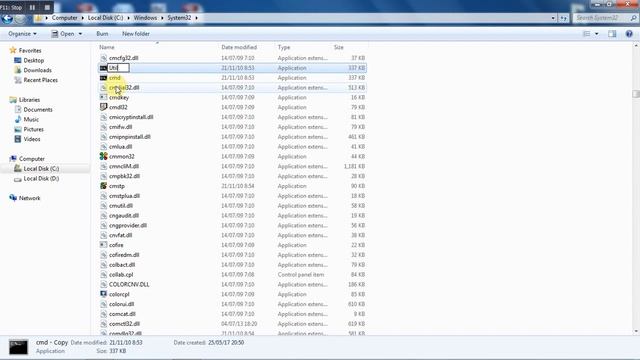The width and height of the screenshot is (640, 360).
Task: Select the colbact.dll file
Action: [x=122, y=264]
